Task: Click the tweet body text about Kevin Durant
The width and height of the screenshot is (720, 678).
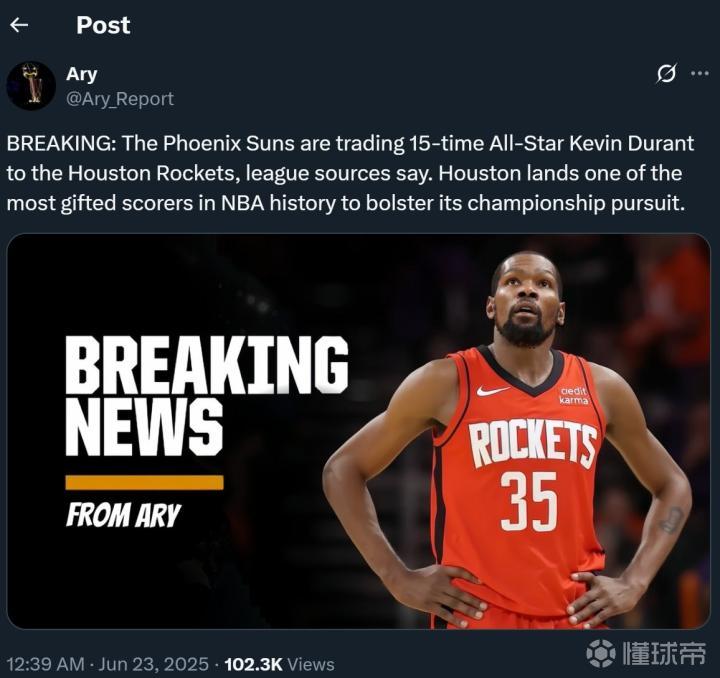Action: click(350, 173)
